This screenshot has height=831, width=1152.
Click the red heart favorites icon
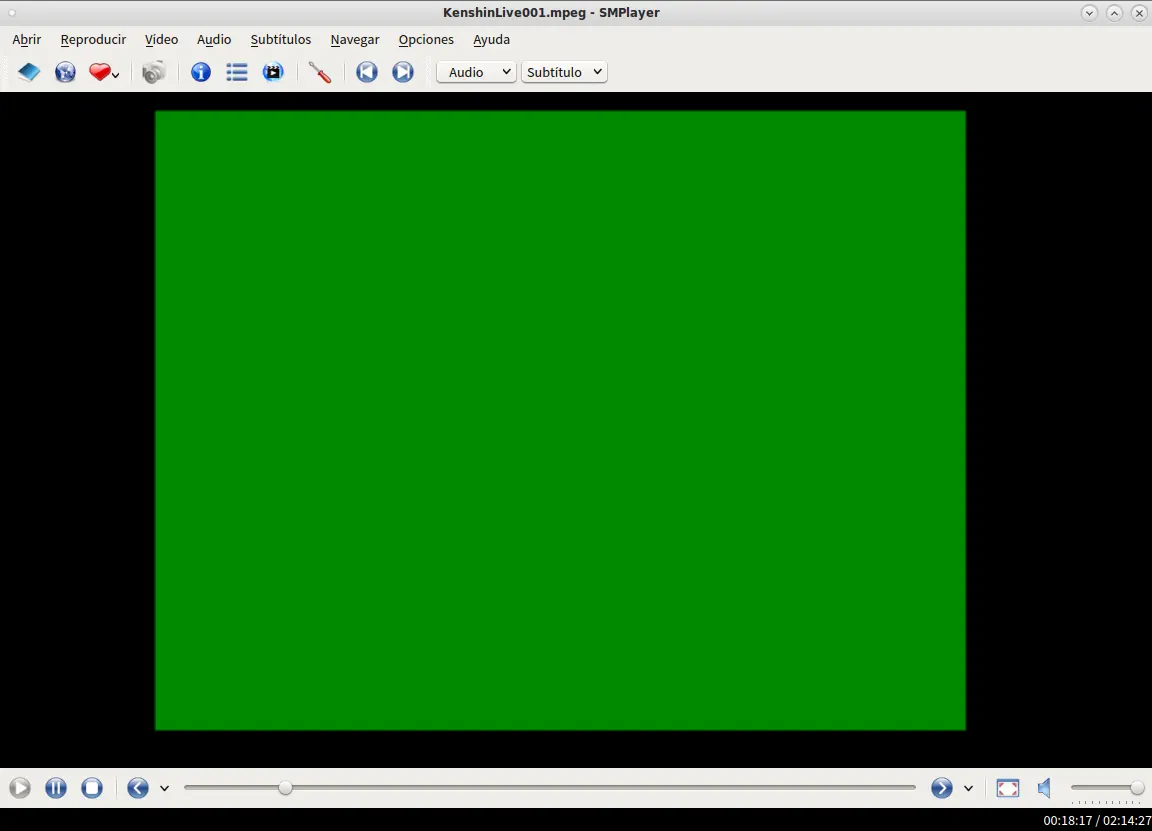coord(99,72)
